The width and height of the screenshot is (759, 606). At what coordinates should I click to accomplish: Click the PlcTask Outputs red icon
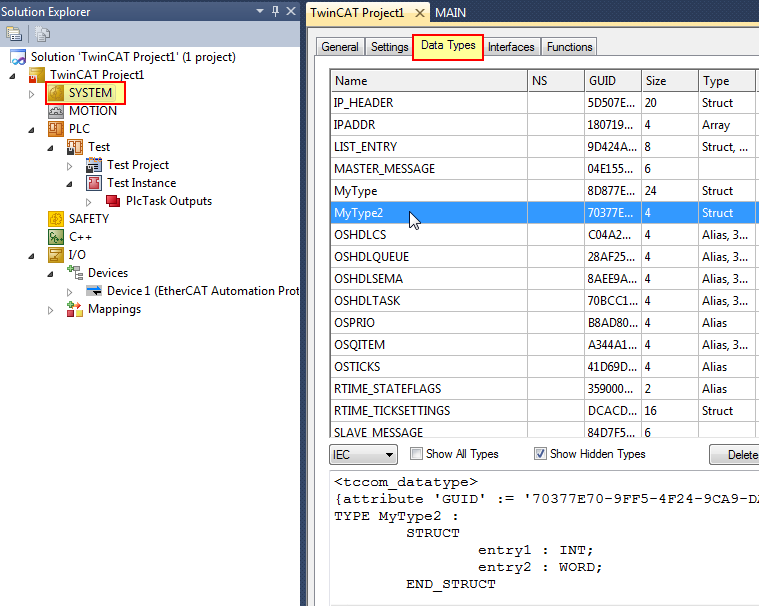[x=113, y=201]
